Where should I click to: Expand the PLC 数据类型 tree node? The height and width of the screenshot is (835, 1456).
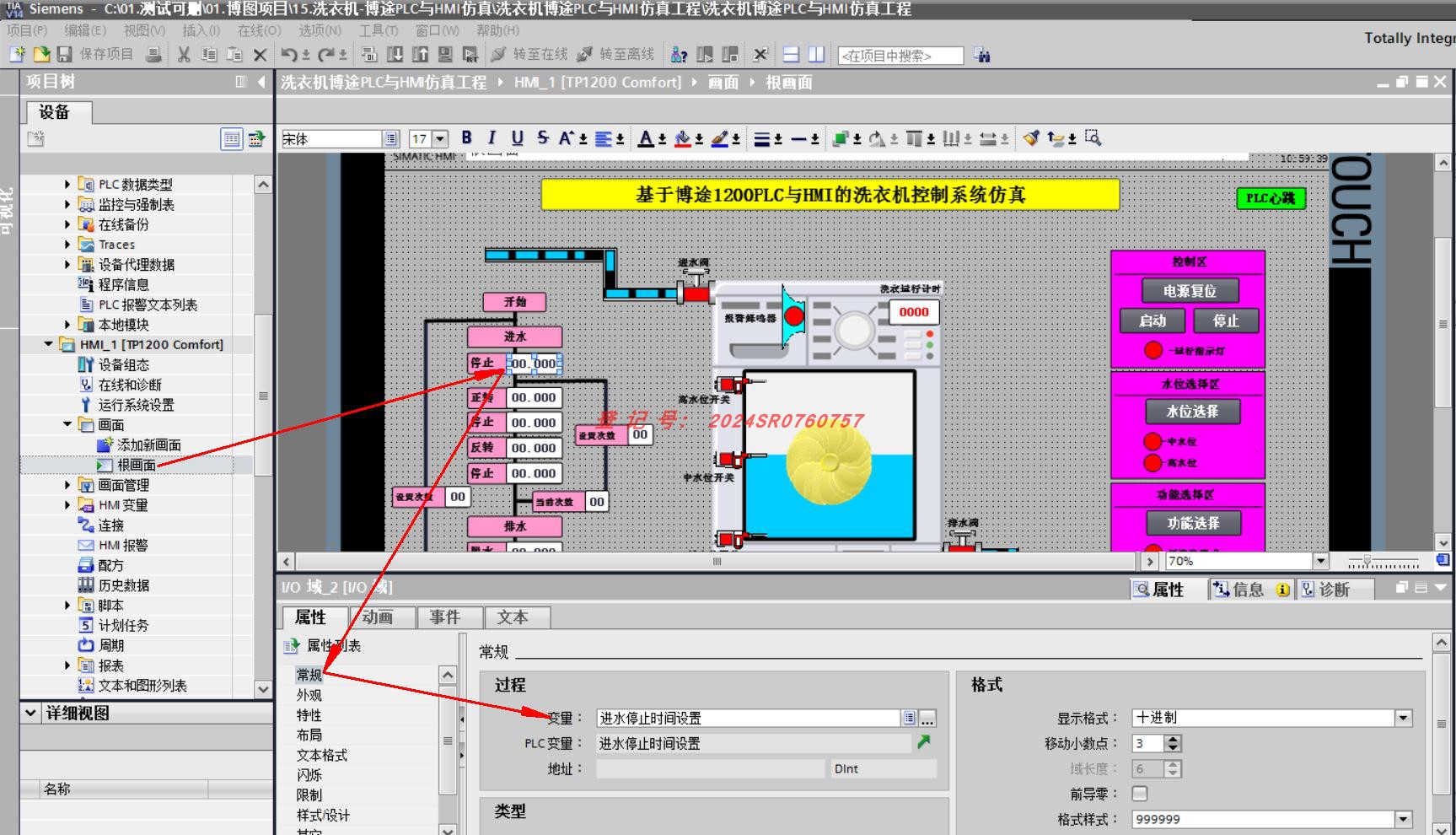point(67,184)
